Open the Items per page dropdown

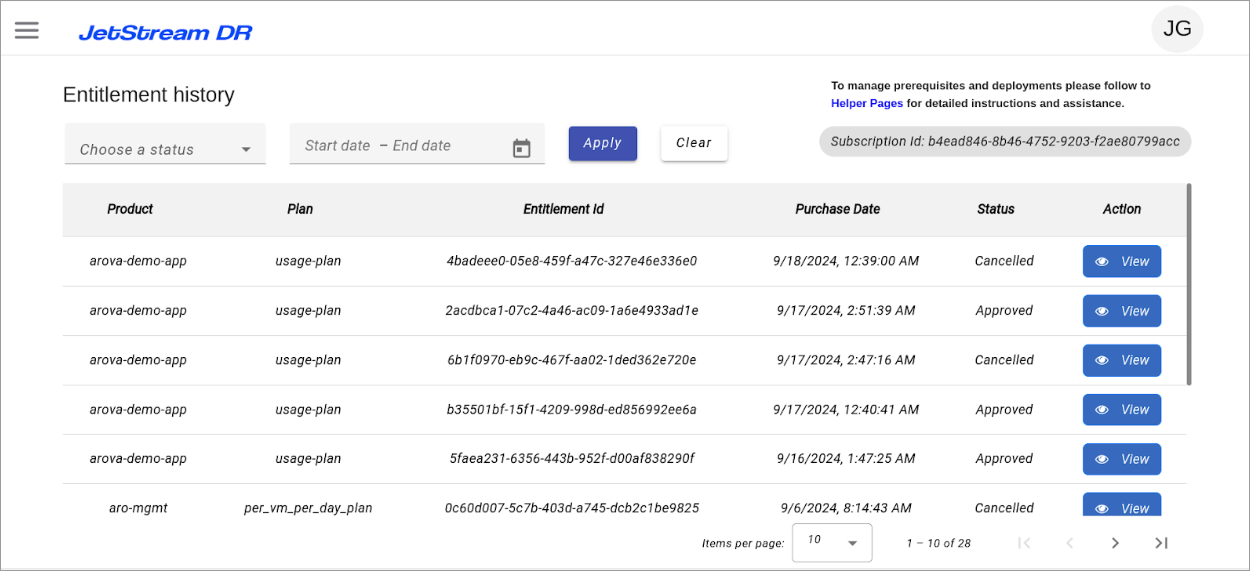coord(832,542)
